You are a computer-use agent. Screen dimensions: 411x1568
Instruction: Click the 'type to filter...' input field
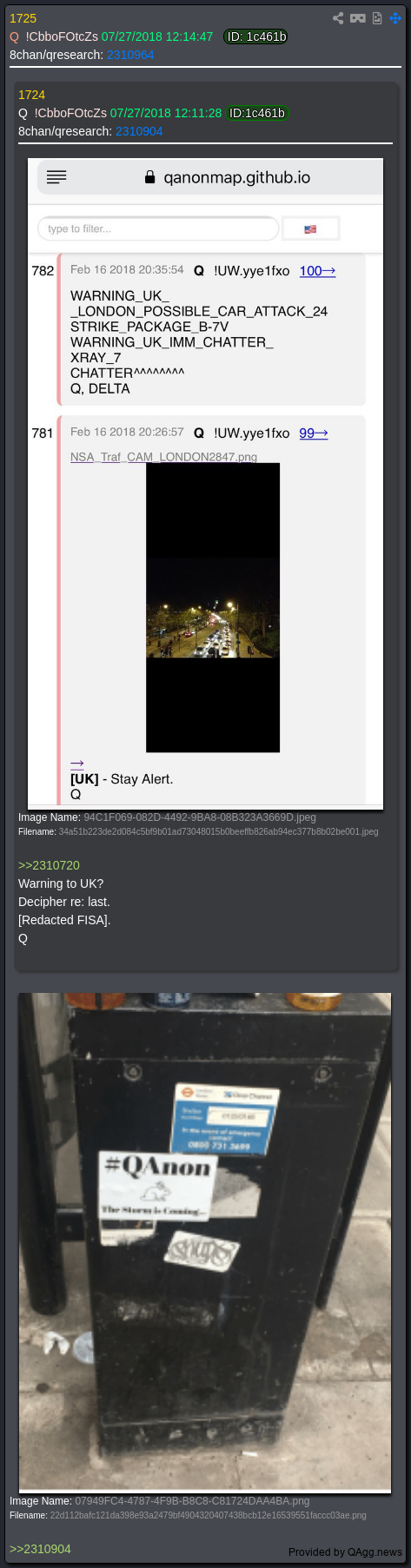coord(158,228)
